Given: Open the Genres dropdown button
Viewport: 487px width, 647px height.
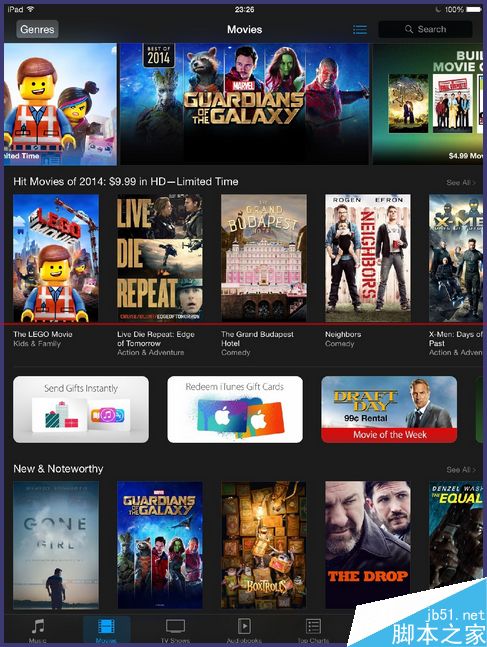Looking at the screenshot, I should [x=37, y=29].
